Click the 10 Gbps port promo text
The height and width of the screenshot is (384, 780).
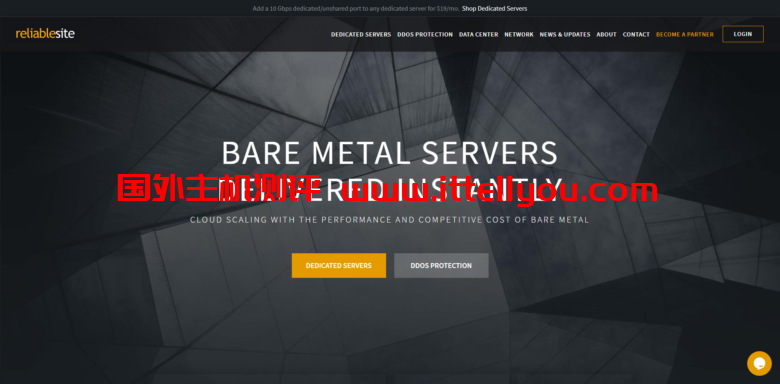356,8
